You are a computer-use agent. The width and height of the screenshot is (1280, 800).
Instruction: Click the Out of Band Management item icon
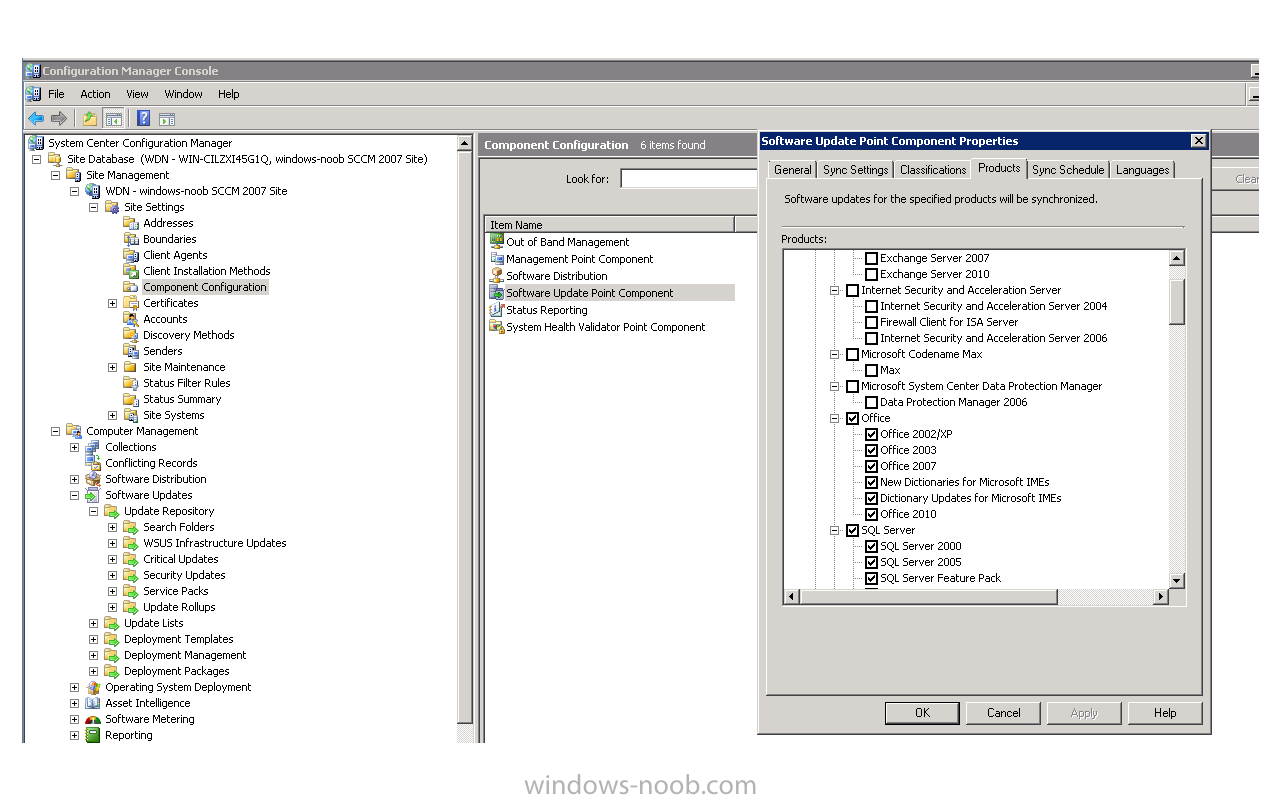497,242
